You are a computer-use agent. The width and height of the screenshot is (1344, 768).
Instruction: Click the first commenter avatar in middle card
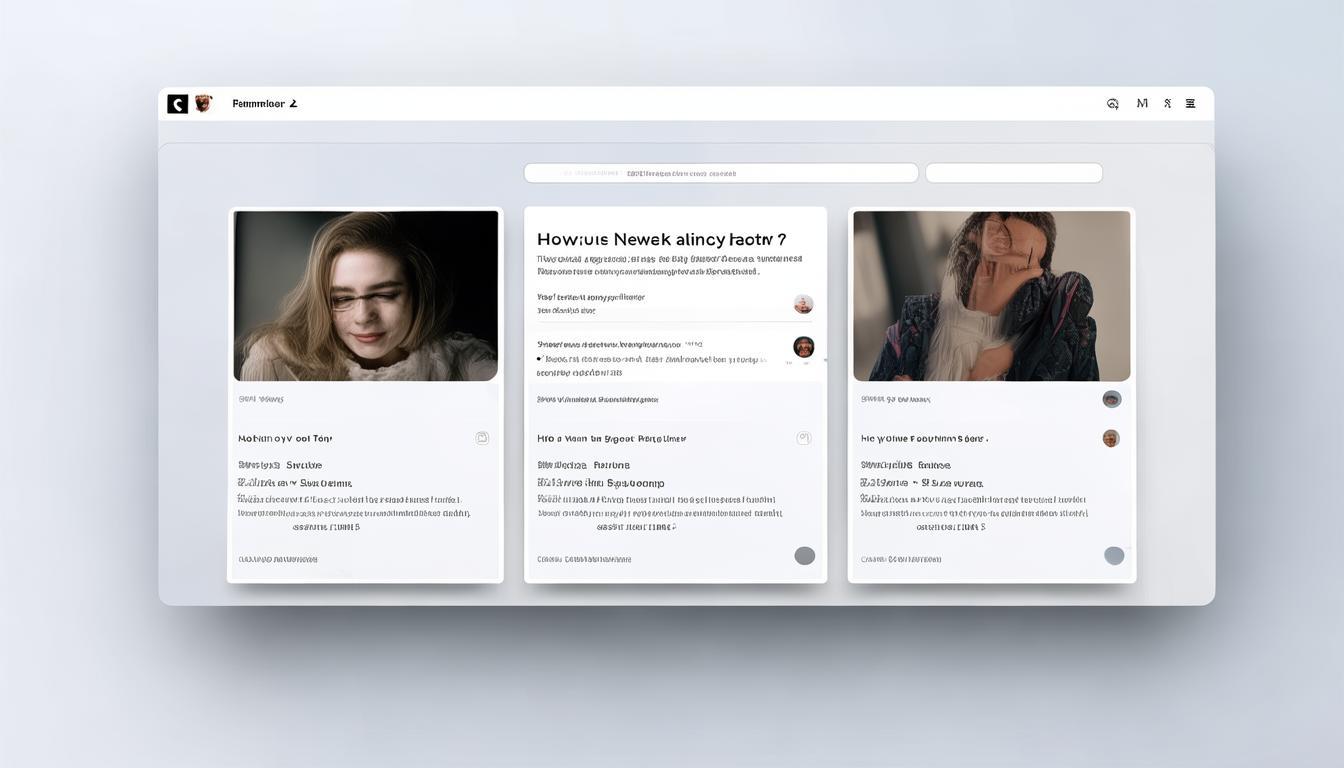pyautogui.click(x=803, y=304)
